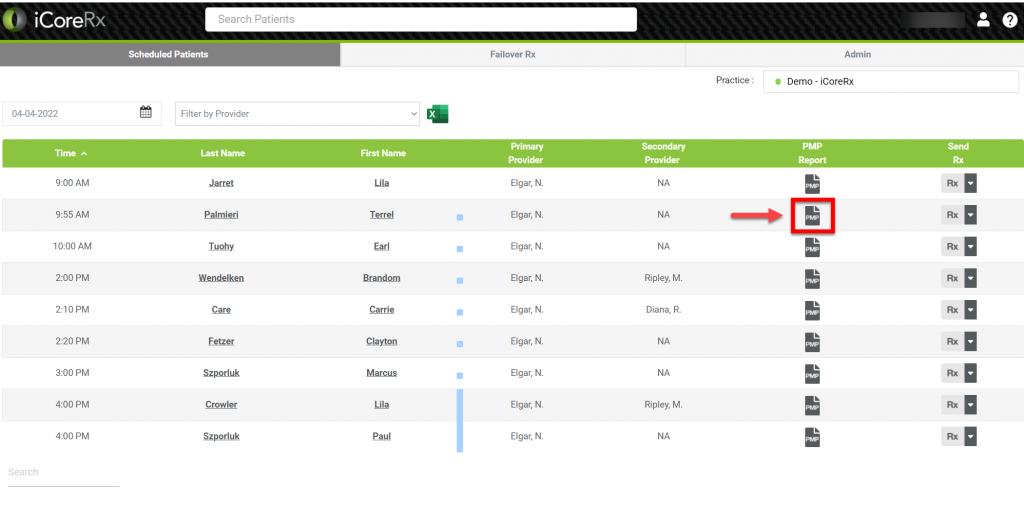Open first name link Clayton

pos(382,341)
